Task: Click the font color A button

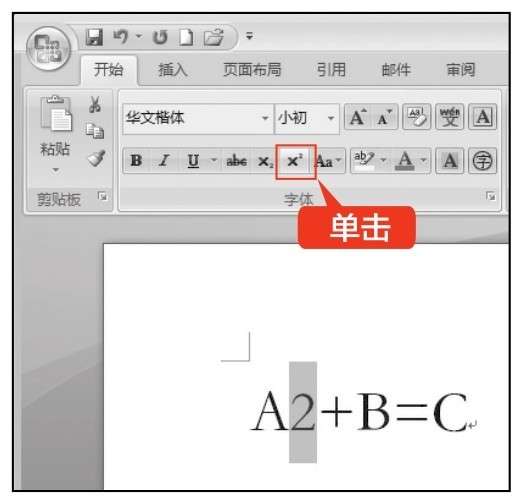Action: tap(405, 161)
